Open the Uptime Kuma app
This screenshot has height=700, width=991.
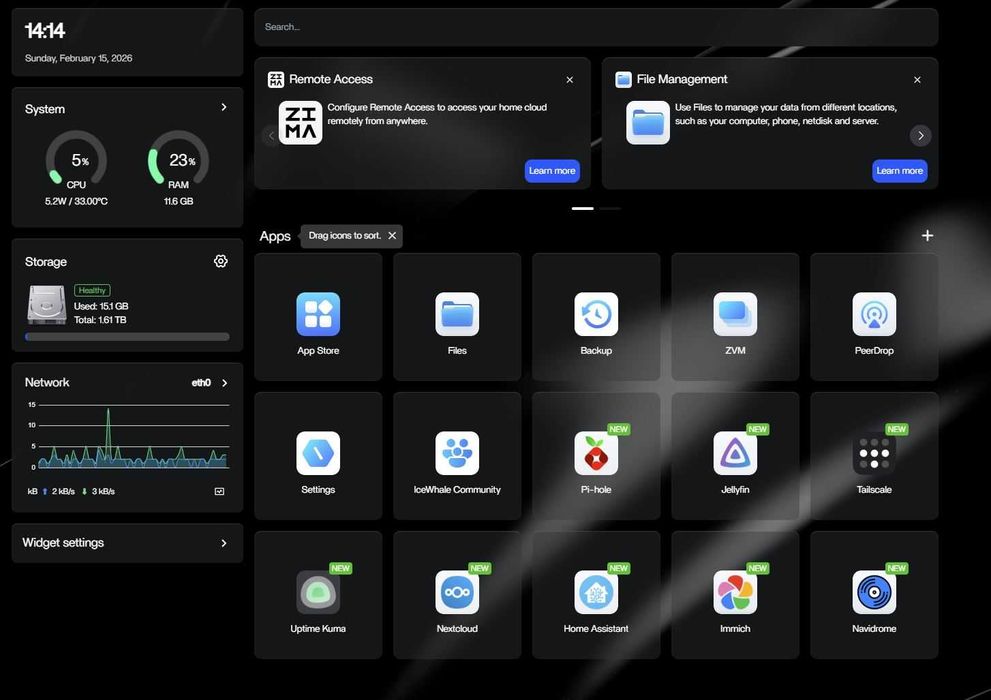(318, 592)
